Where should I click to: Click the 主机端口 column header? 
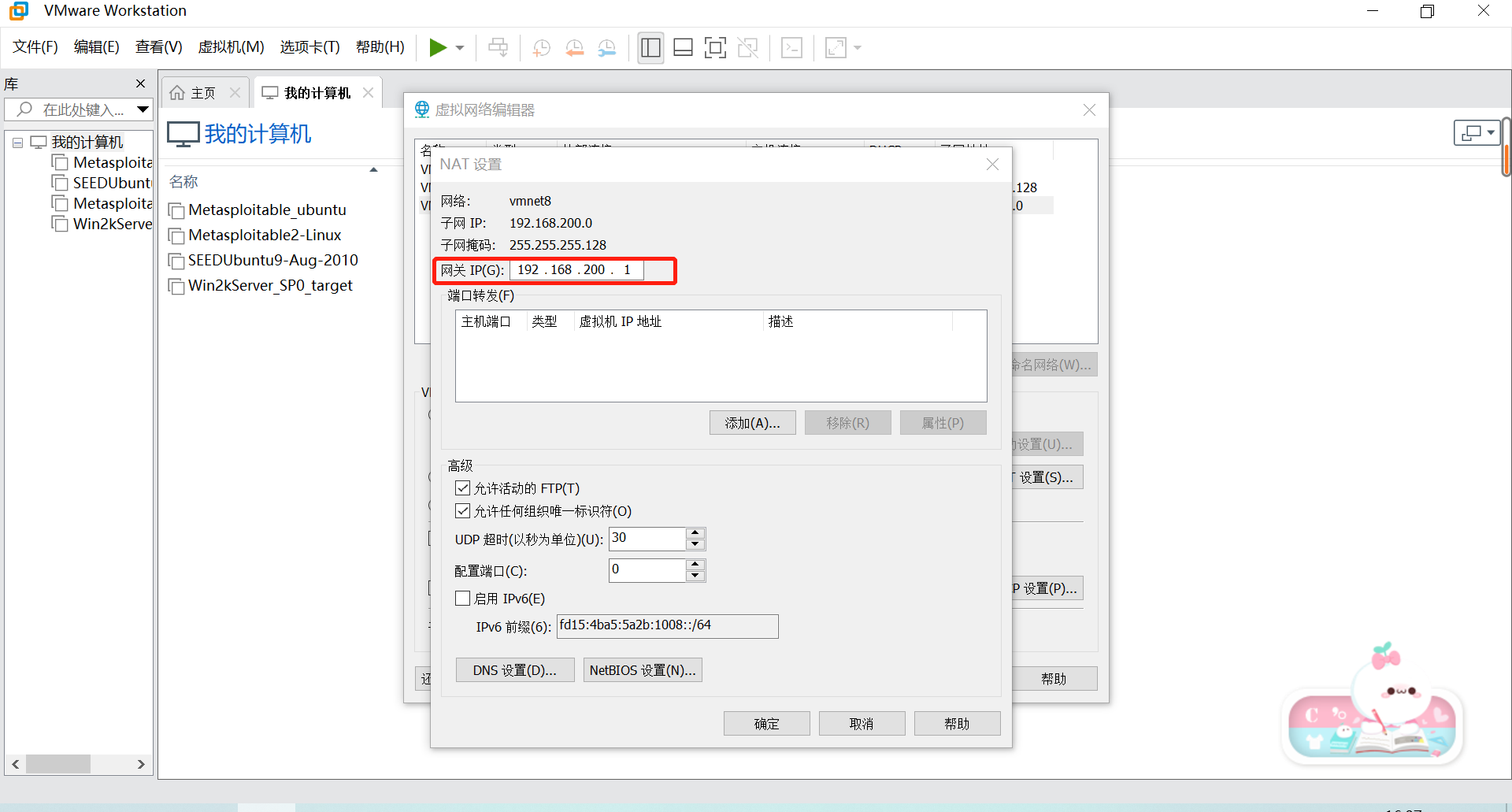[491, 321]
